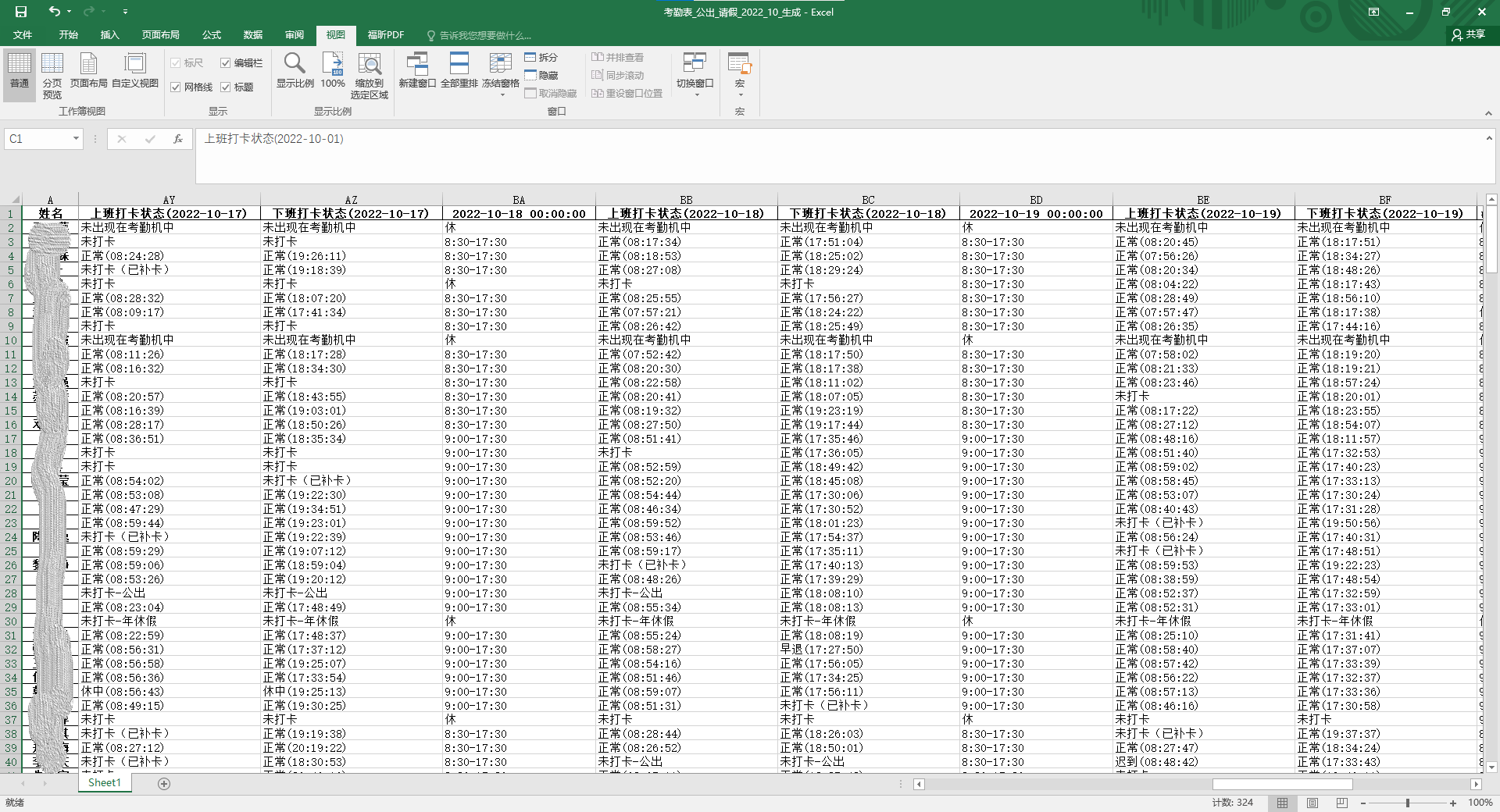Click header 上班打卡状态(2022-10-19)
The image size is (1500, 812).
pyautogui.click(x=1203, y=214)
